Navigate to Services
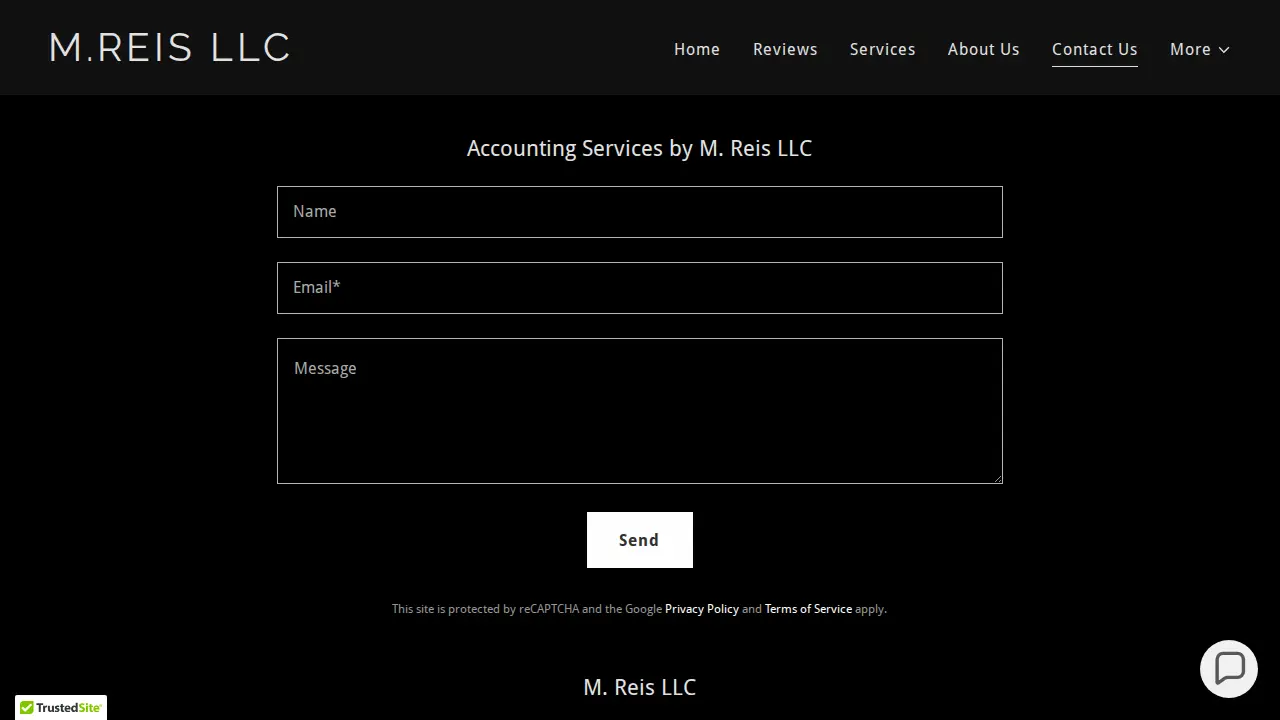The height and width of the screenshot is (720, 1280). (883, 49)
